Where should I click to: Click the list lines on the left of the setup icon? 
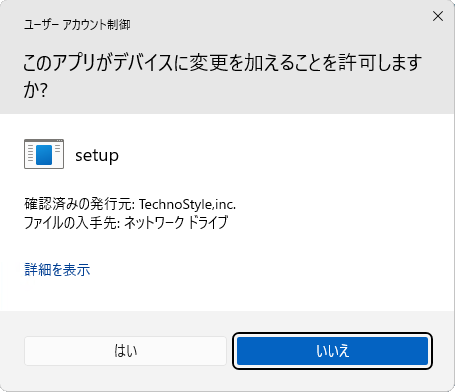tap(30, 154)
